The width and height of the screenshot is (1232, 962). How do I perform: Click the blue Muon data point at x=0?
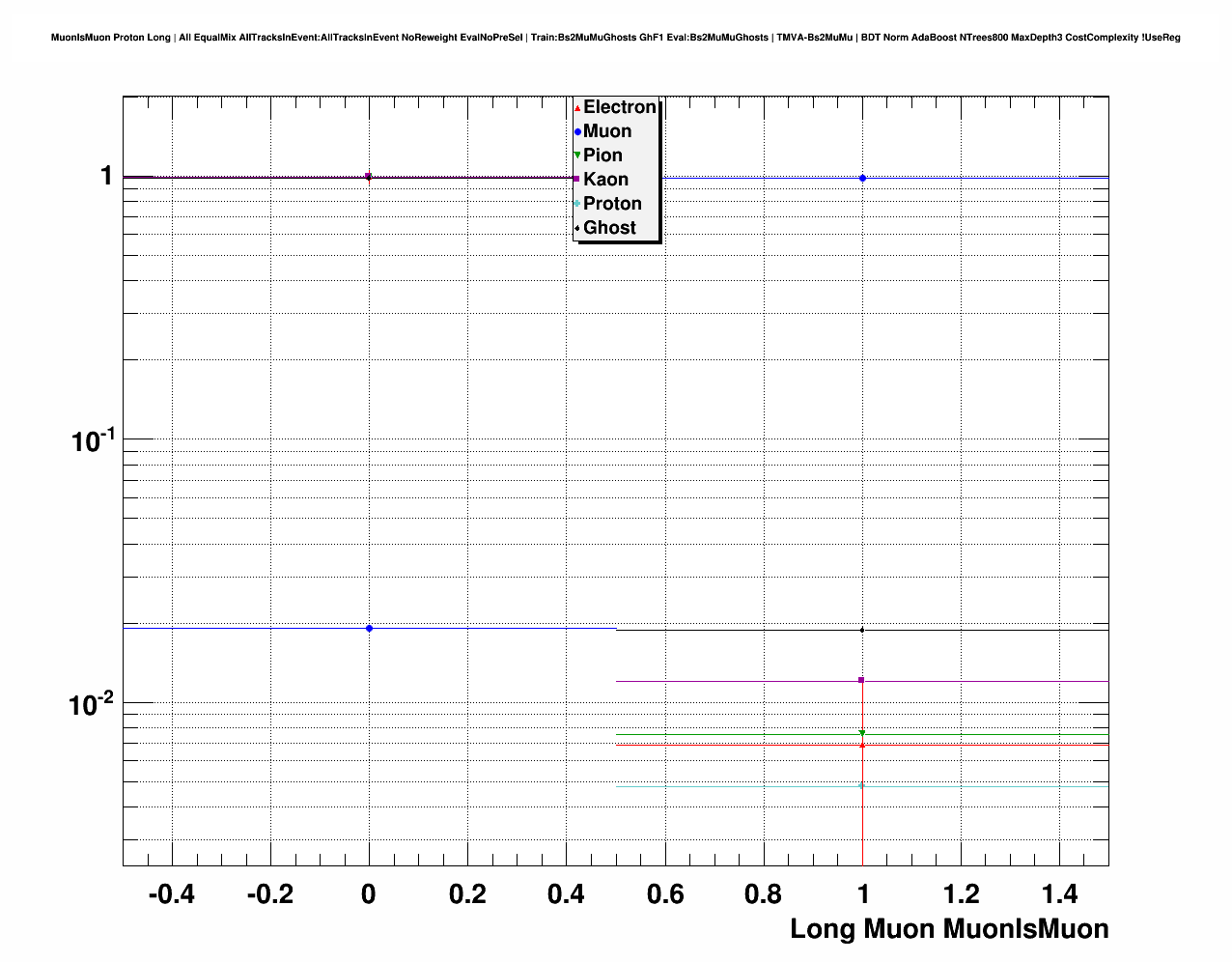point(369,629)
